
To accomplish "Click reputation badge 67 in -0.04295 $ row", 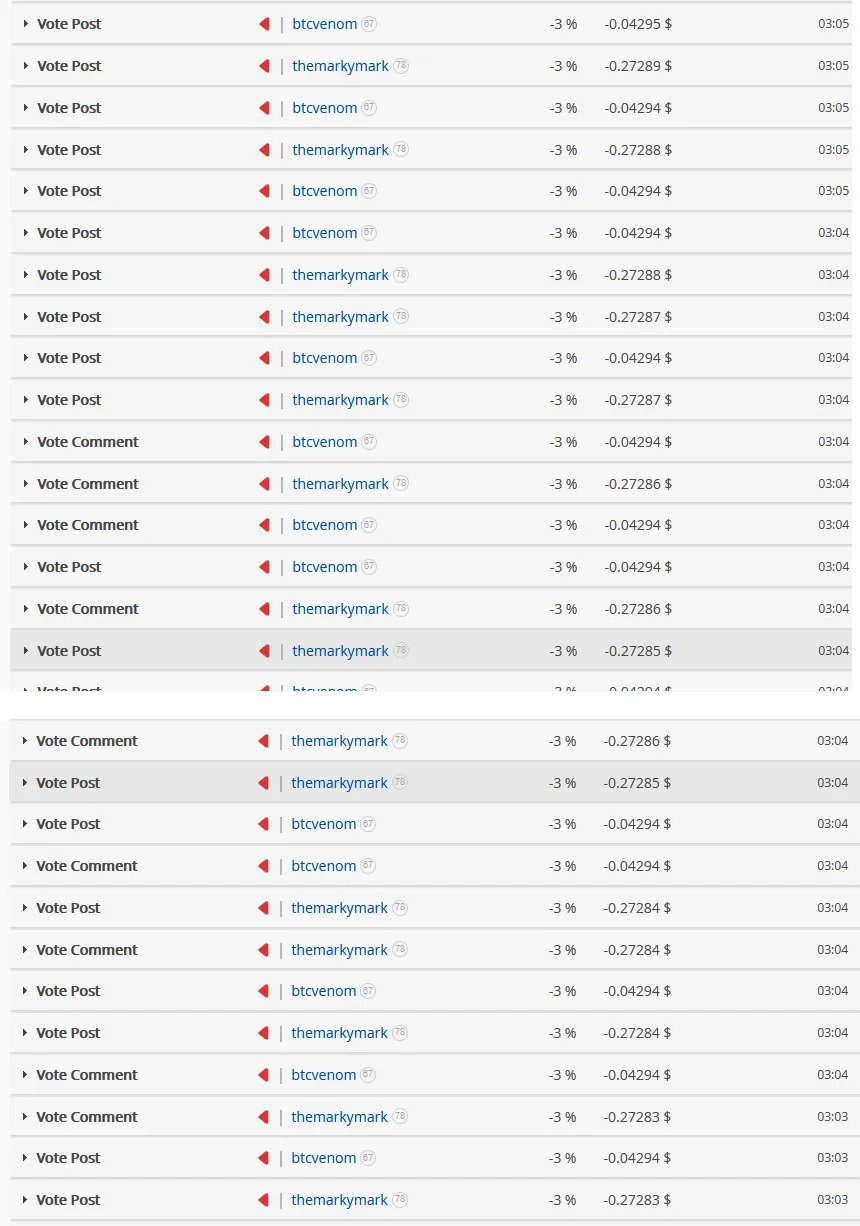I will point(369,24).
